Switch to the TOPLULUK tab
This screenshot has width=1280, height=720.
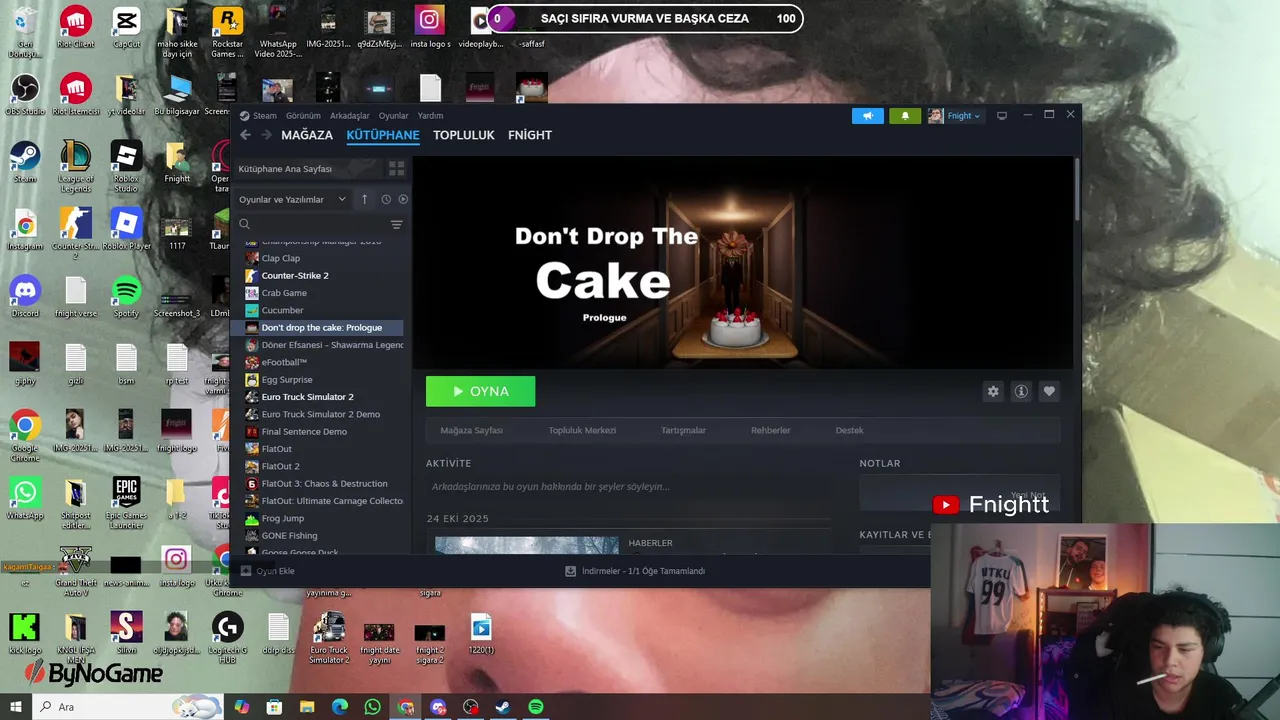(464, 135)
